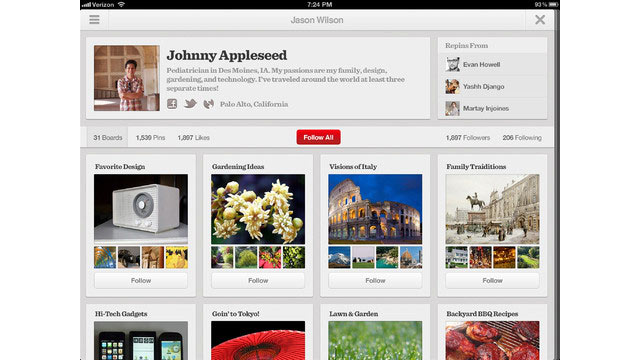Tap the Verizon signal bars icon
The height and width of the screenshot is (360, 640).
coord(86,5)
